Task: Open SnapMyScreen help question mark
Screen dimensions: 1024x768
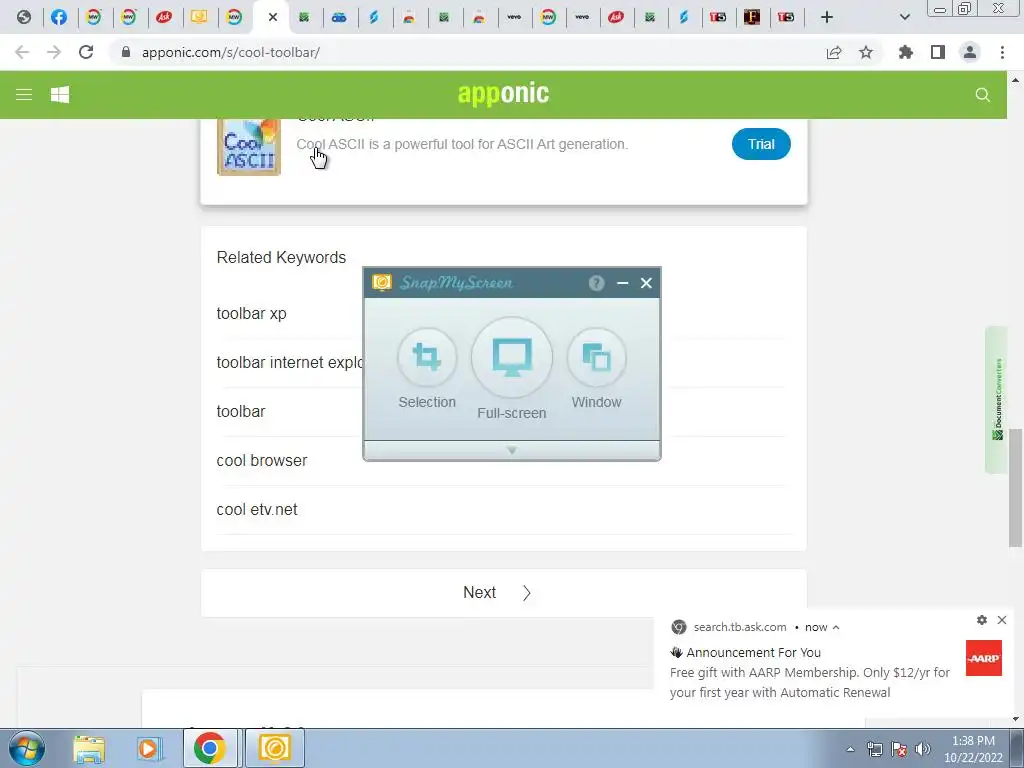Action: [x=596, y=283]
